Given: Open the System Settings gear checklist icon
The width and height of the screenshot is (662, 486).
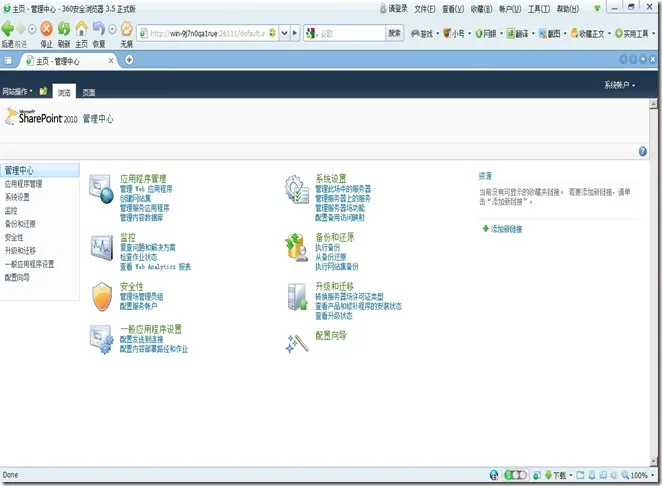Looking at the screenshot, I should point(297,189).
